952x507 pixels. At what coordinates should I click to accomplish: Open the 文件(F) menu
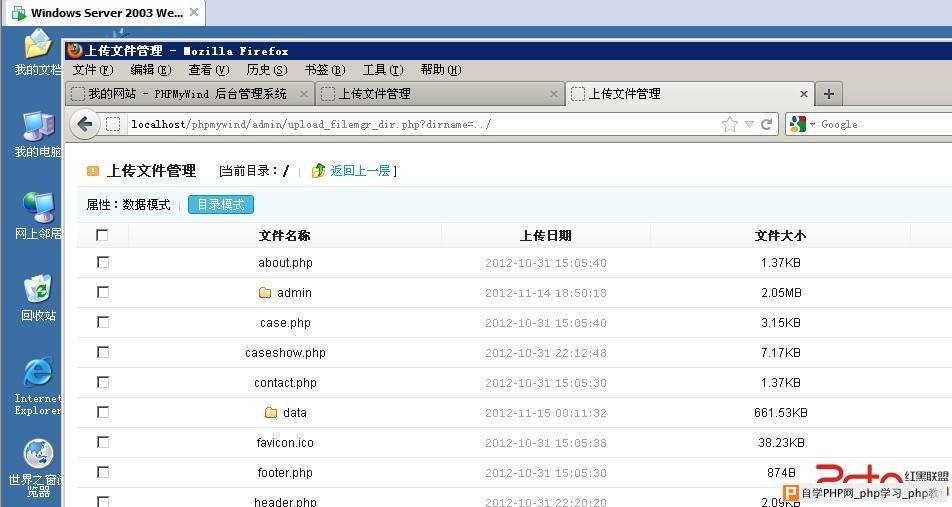[x=93, y=70]
